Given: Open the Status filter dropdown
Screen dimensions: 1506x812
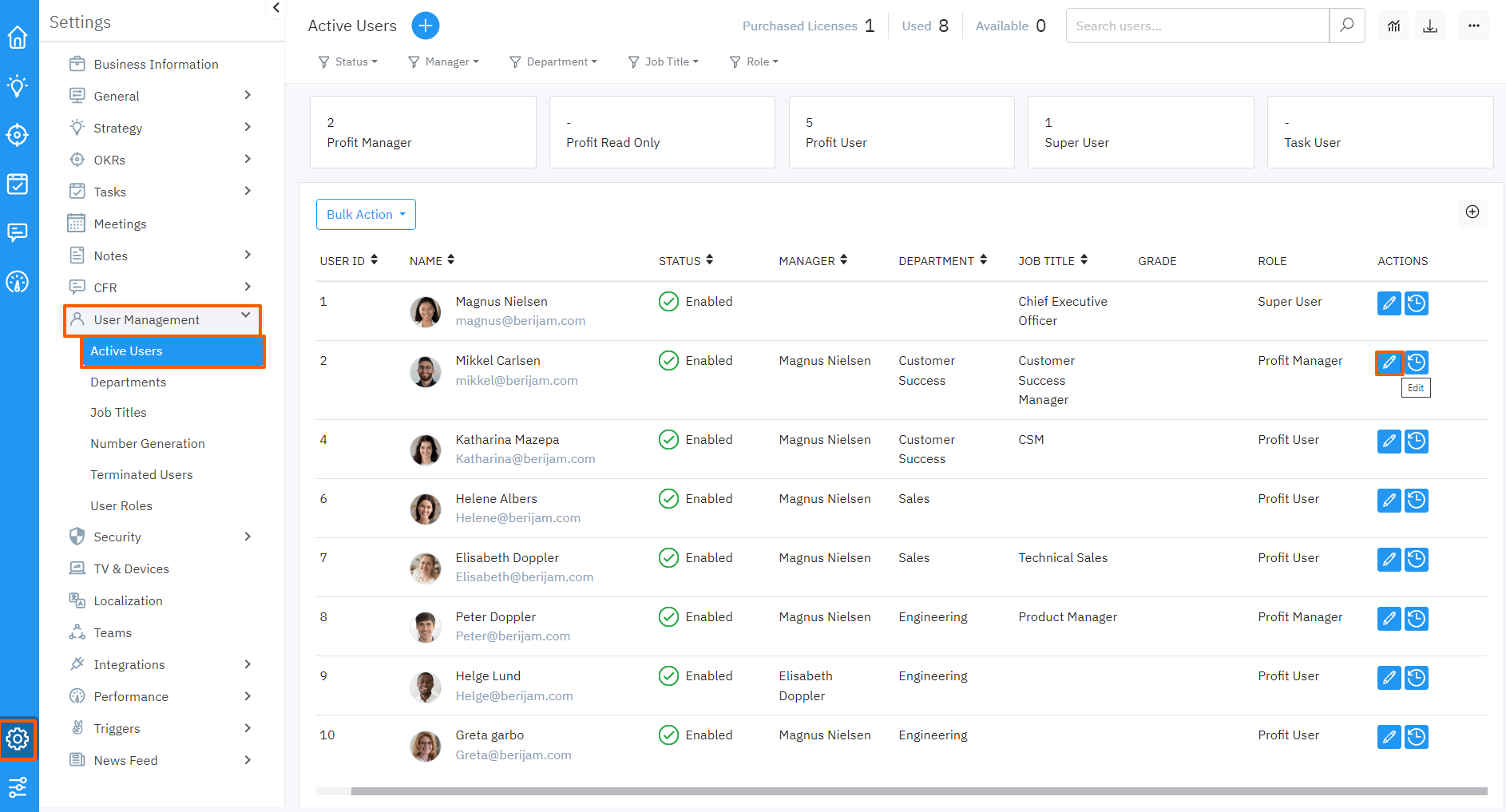Looking at the screenshot, I should [x=348, y=61].
